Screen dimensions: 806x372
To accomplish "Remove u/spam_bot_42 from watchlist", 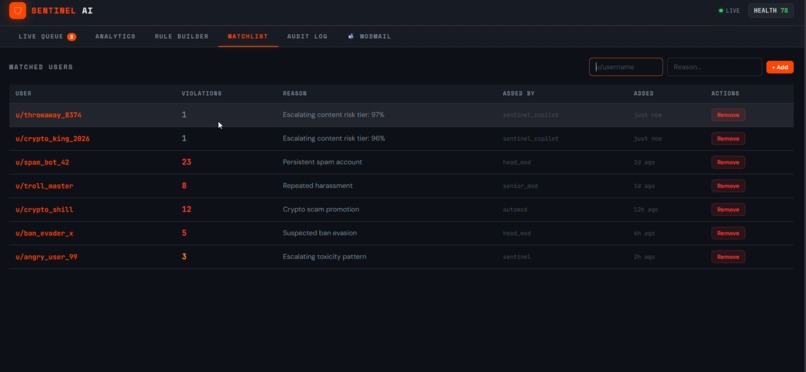I will pyautogui.click(x=728, y=162).
